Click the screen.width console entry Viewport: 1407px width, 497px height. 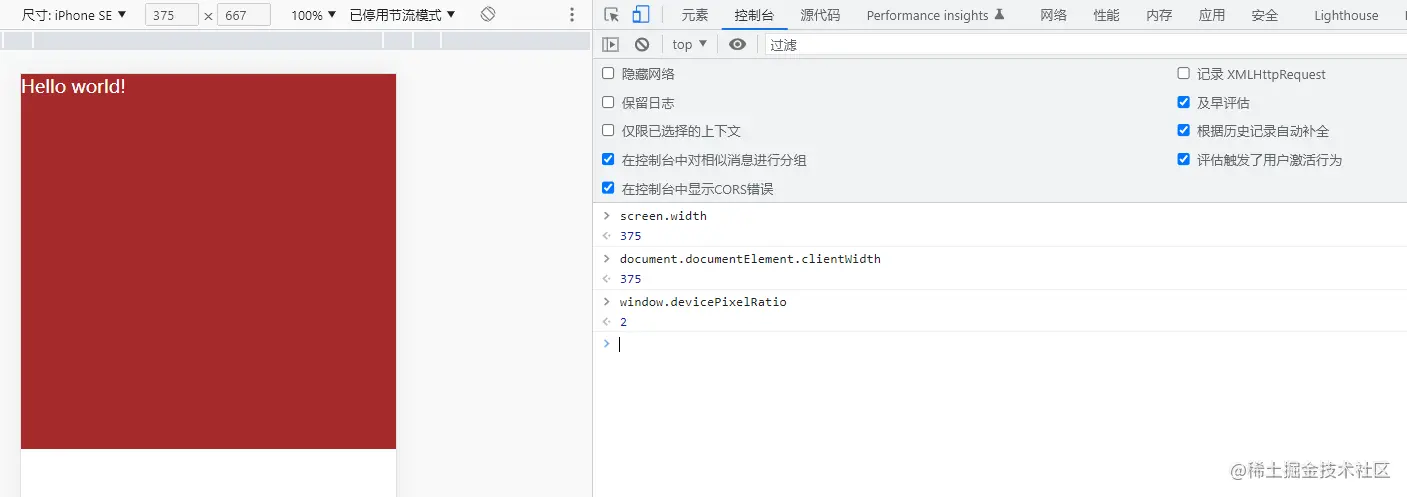click(x=663, y=216)
